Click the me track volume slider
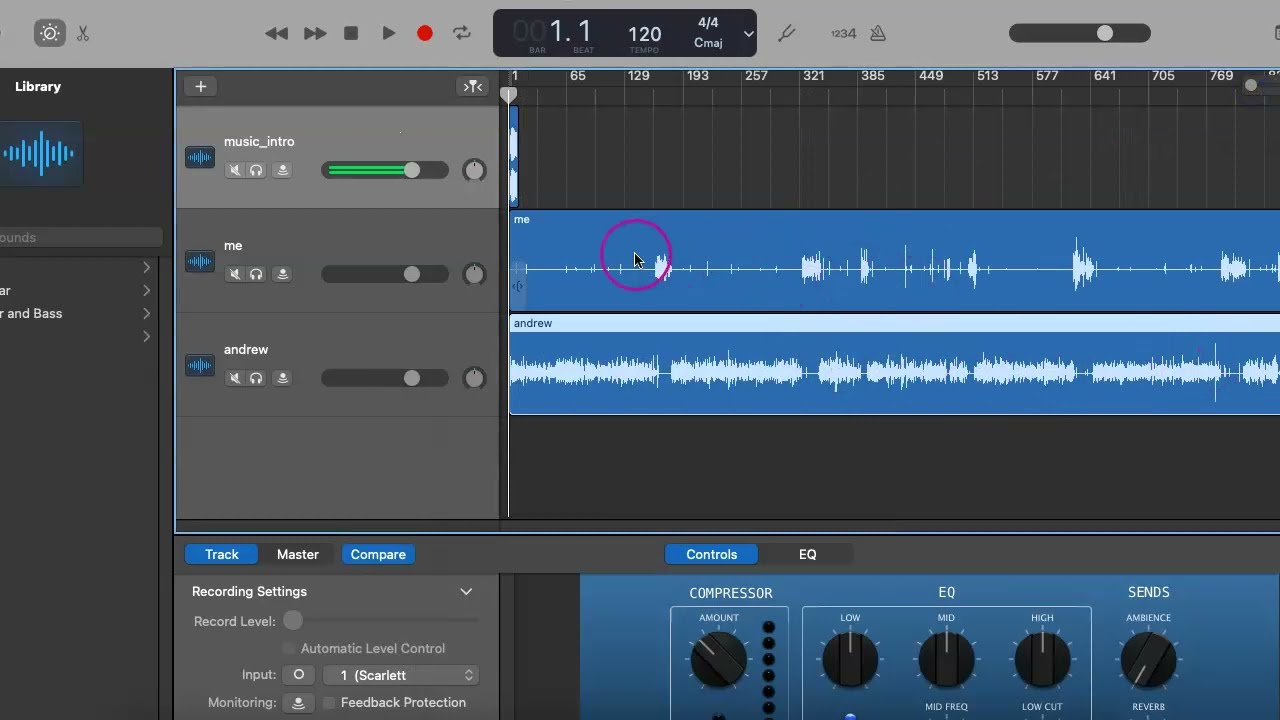The image size is (1280, 720). 385,274
